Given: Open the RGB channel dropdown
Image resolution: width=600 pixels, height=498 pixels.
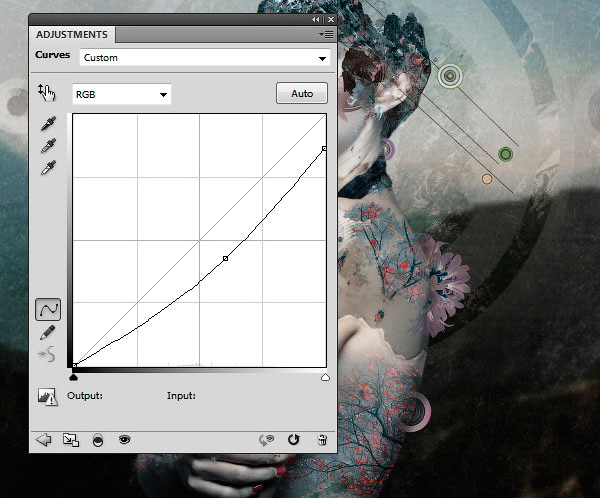Looking at the screenshot, I should [x=122, y=94].
